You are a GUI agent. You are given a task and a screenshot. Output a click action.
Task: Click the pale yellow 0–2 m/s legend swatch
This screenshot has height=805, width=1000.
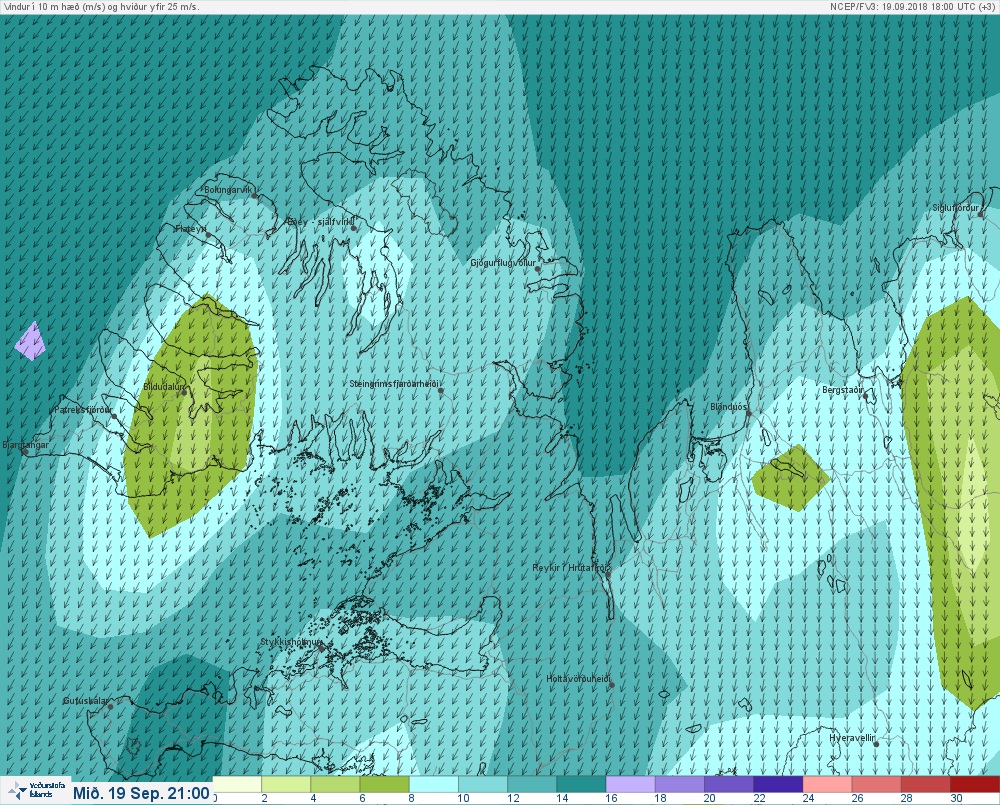tap(237, 784)
